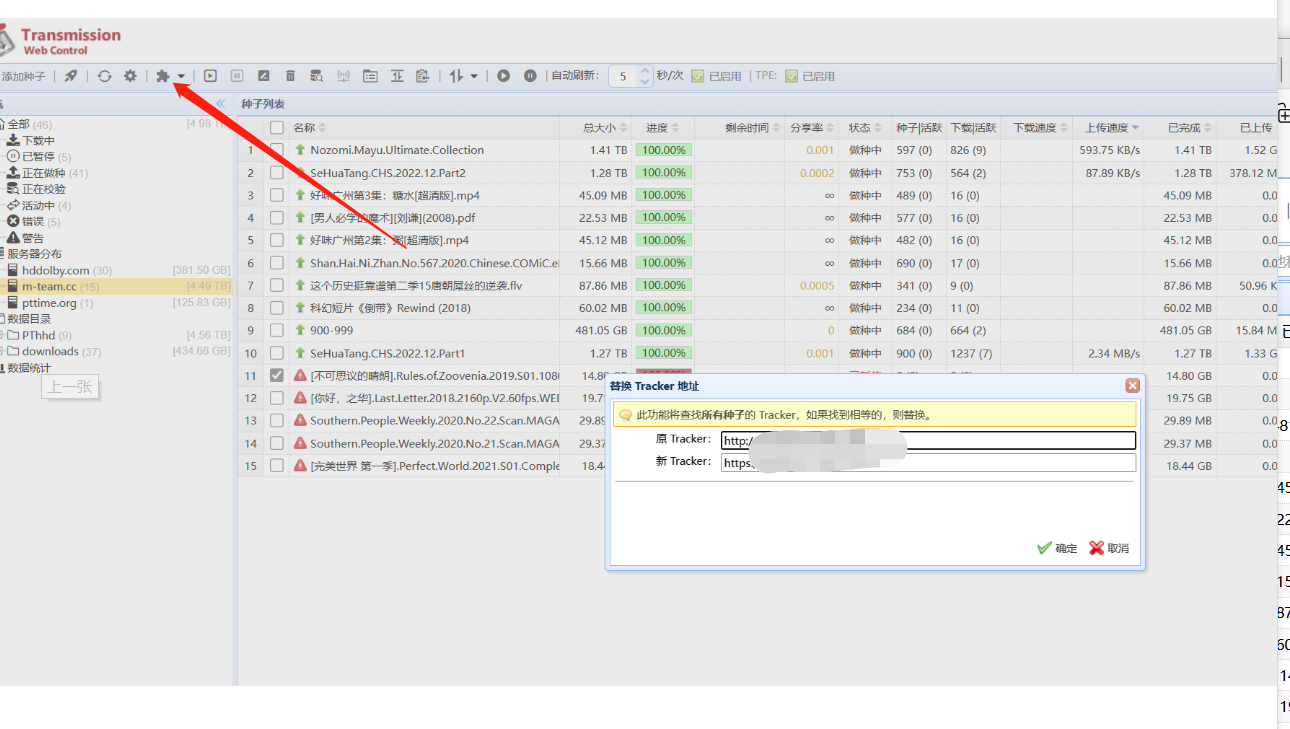
Task: Collapse the left sidebar with the double chevron
Action: 221,103
